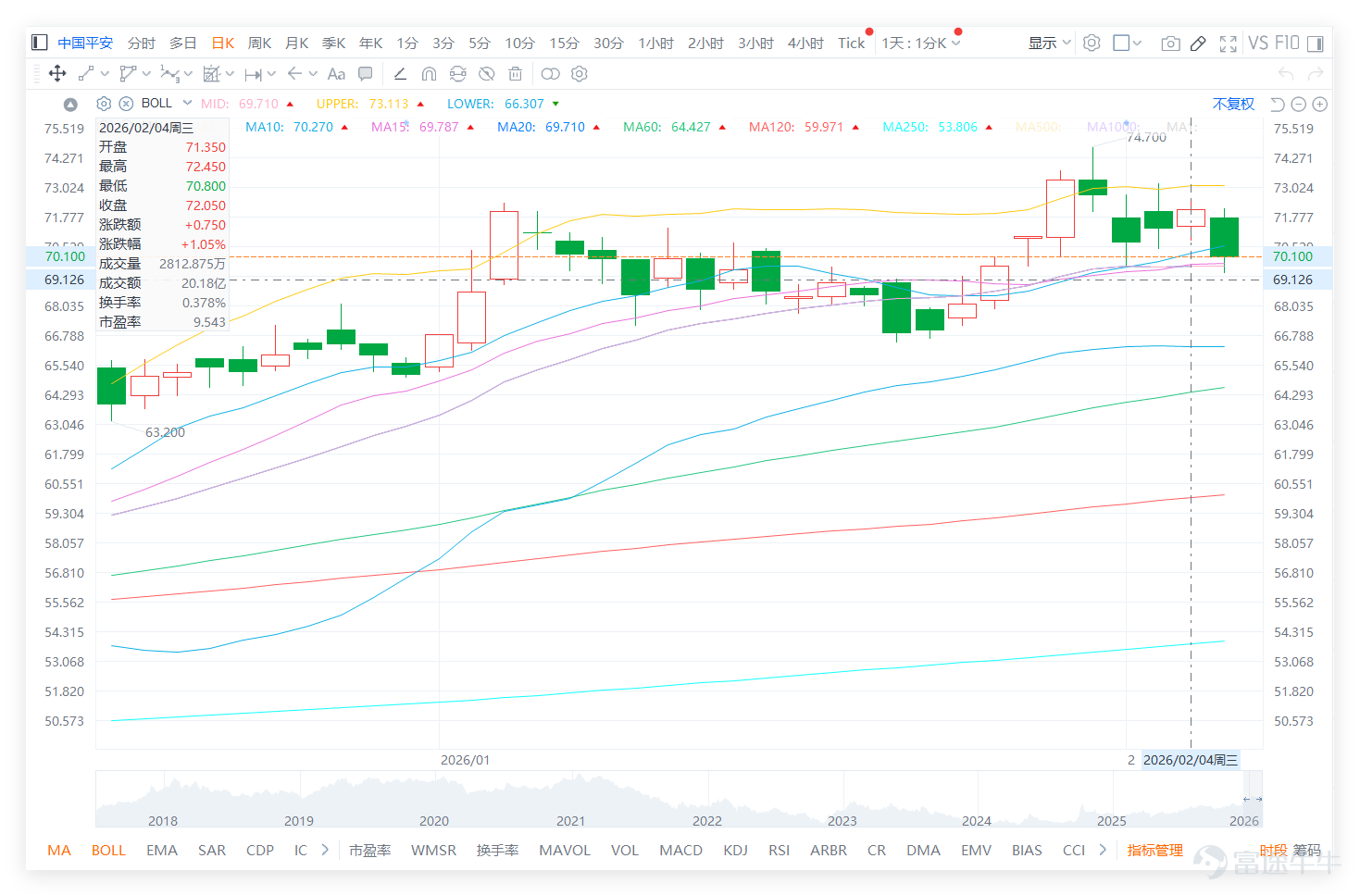
Task: Select the magnet snap tool
Action: (x=429, y=74)
